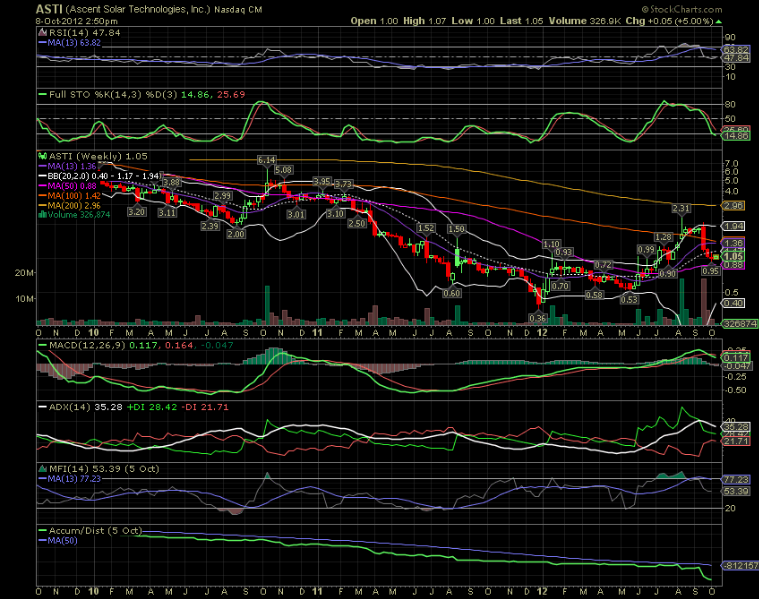Click the Open 1.00 quote value

[x=374, y=21]
